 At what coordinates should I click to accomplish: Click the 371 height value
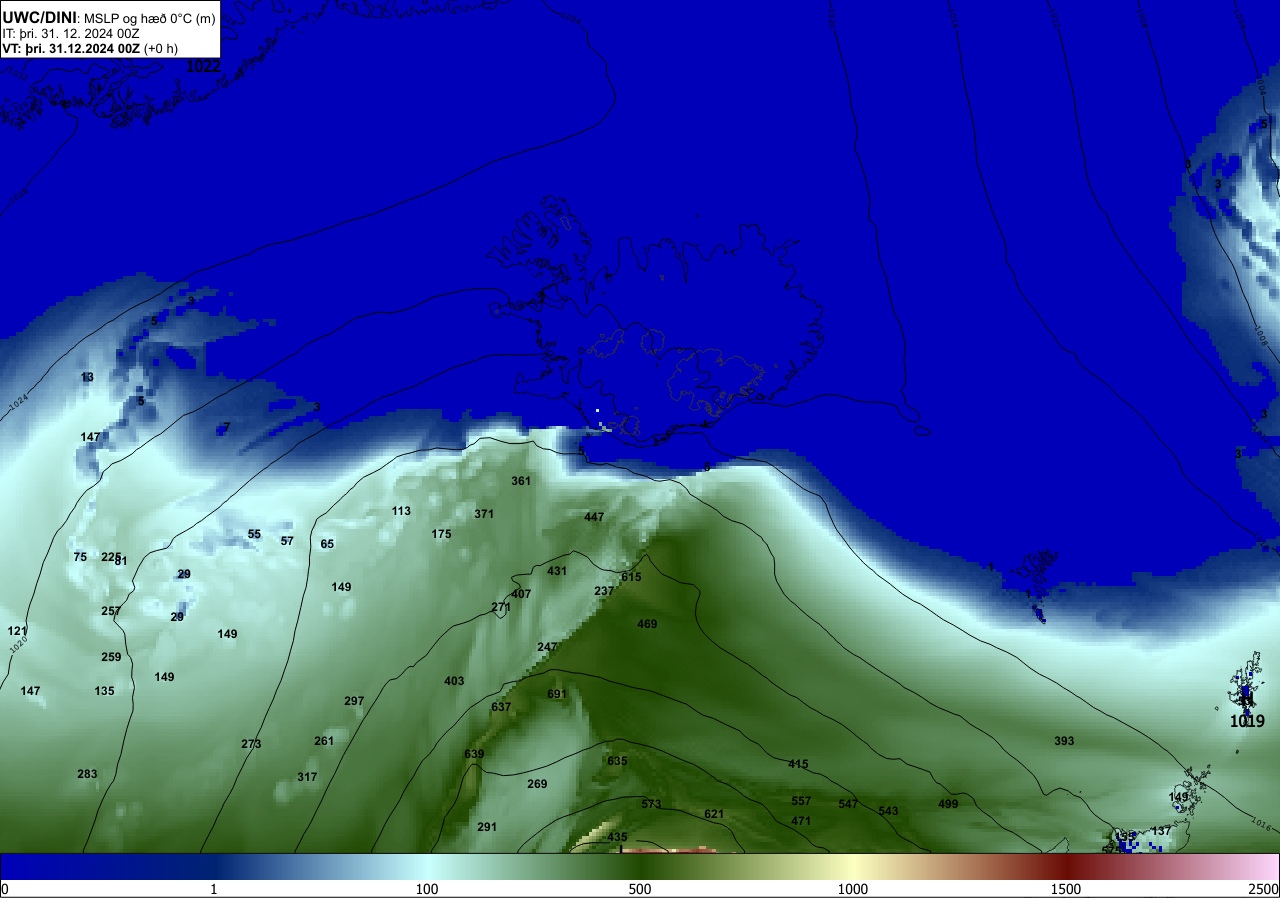484,514
